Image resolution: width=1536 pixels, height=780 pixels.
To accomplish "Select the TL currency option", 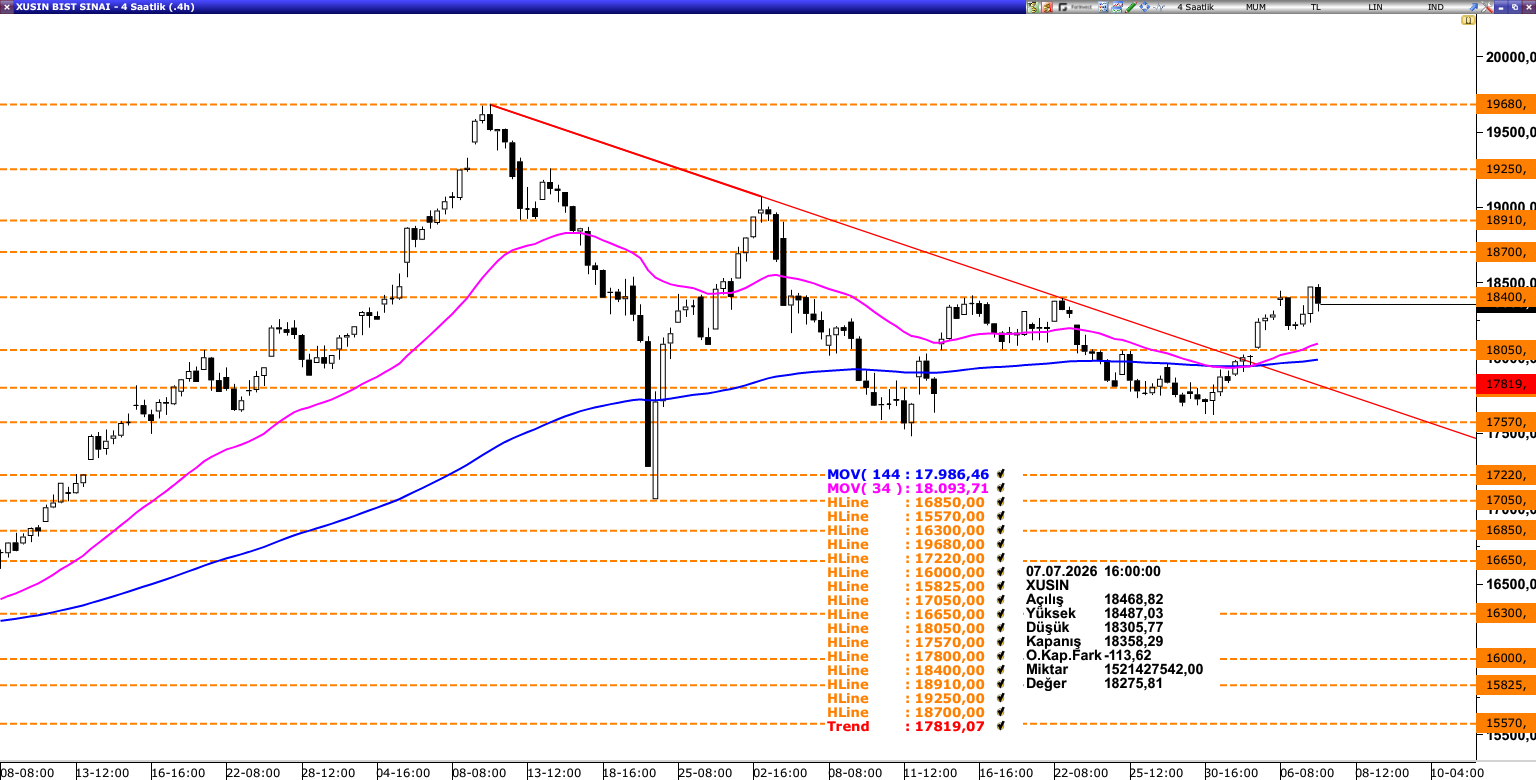I will point(1316,7).
